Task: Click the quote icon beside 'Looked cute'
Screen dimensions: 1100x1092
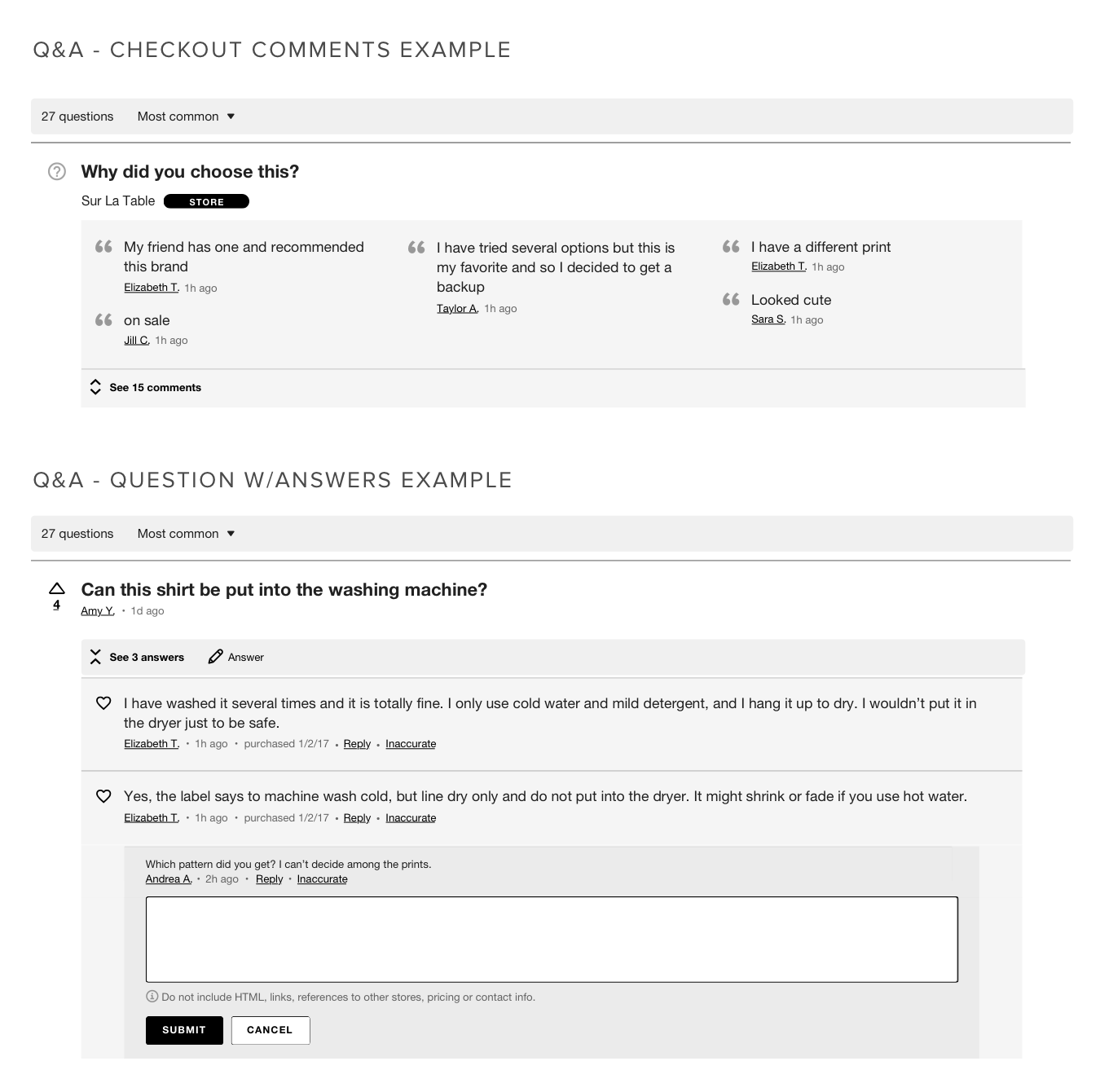Action: [x=731, y=300]
